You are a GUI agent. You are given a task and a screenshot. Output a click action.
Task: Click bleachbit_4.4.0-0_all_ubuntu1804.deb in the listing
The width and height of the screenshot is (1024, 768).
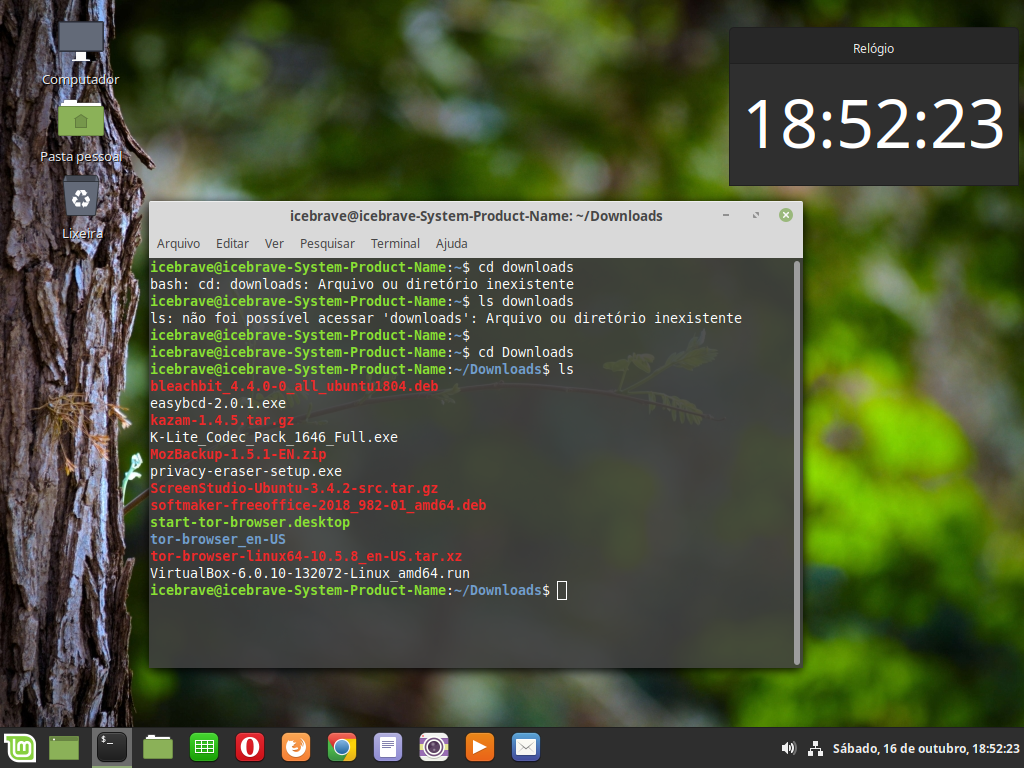pos(294,386)
